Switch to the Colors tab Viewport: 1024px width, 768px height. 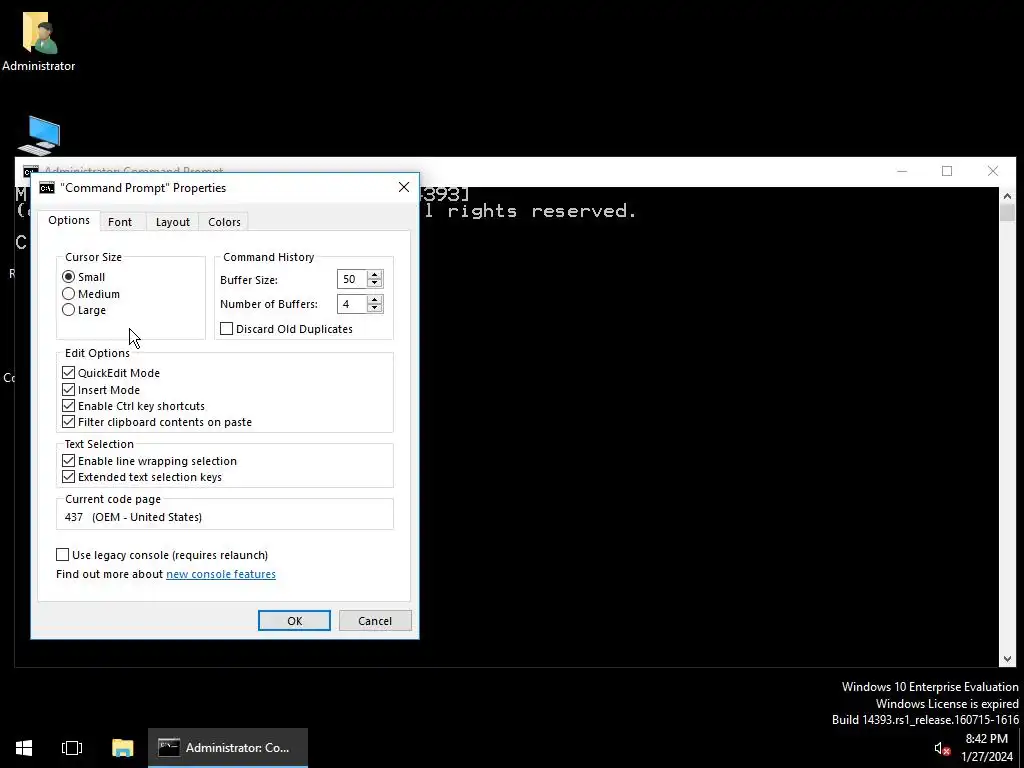pos(225,222)
